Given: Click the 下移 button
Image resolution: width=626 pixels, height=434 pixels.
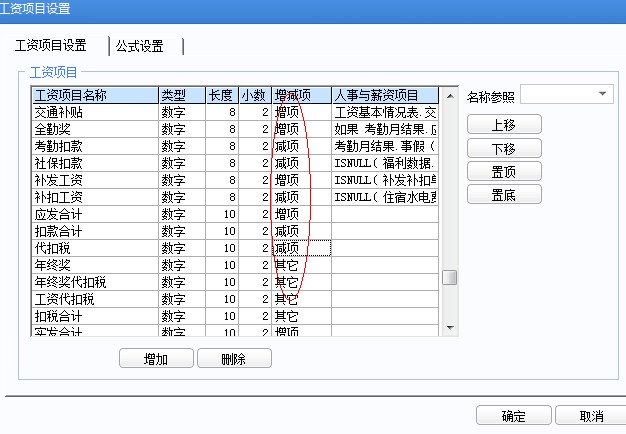Looking at the screenshot, I should (x=504, y=148).
